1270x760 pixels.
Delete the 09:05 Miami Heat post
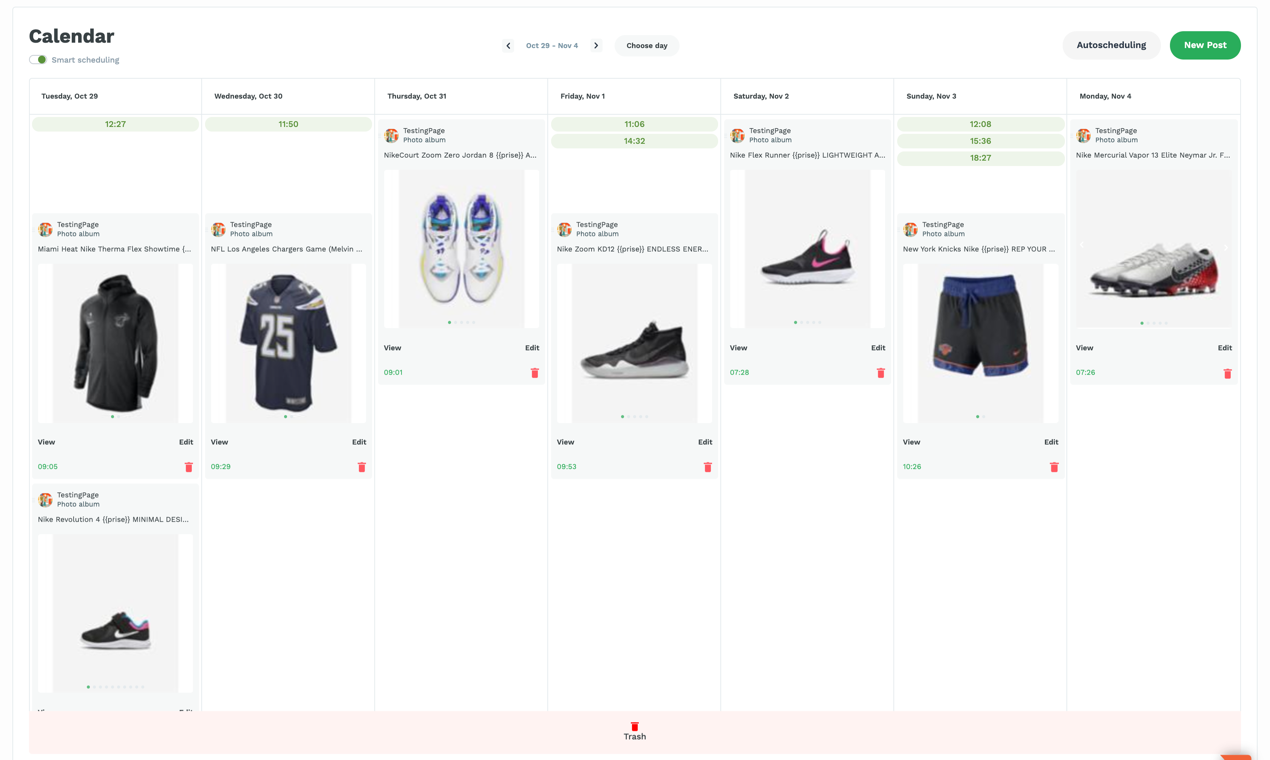[x=188, y=467]
